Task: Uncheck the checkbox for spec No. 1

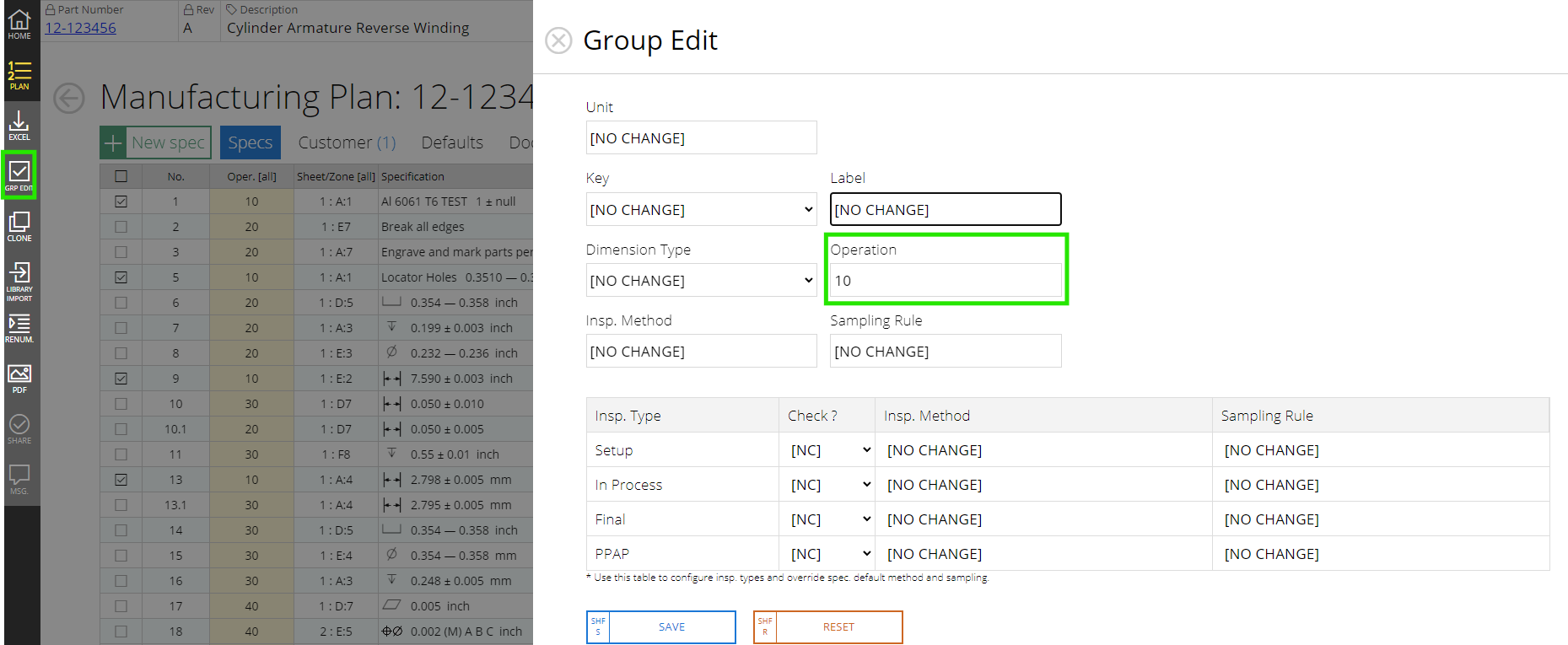Action: click(121, 202)
